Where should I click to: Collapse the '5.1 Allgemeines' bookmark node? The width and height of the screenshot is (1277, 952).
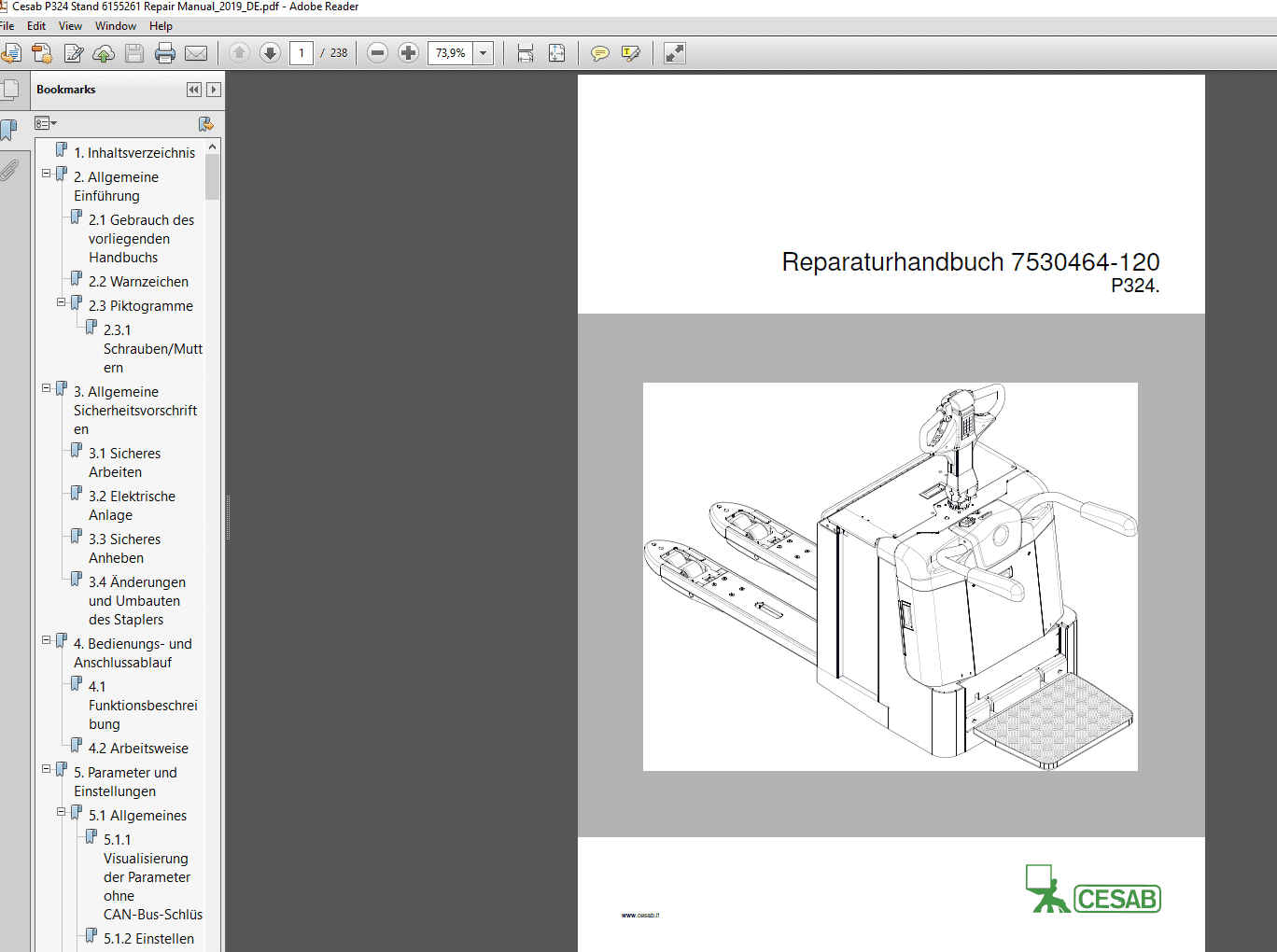tap(62, 812)
